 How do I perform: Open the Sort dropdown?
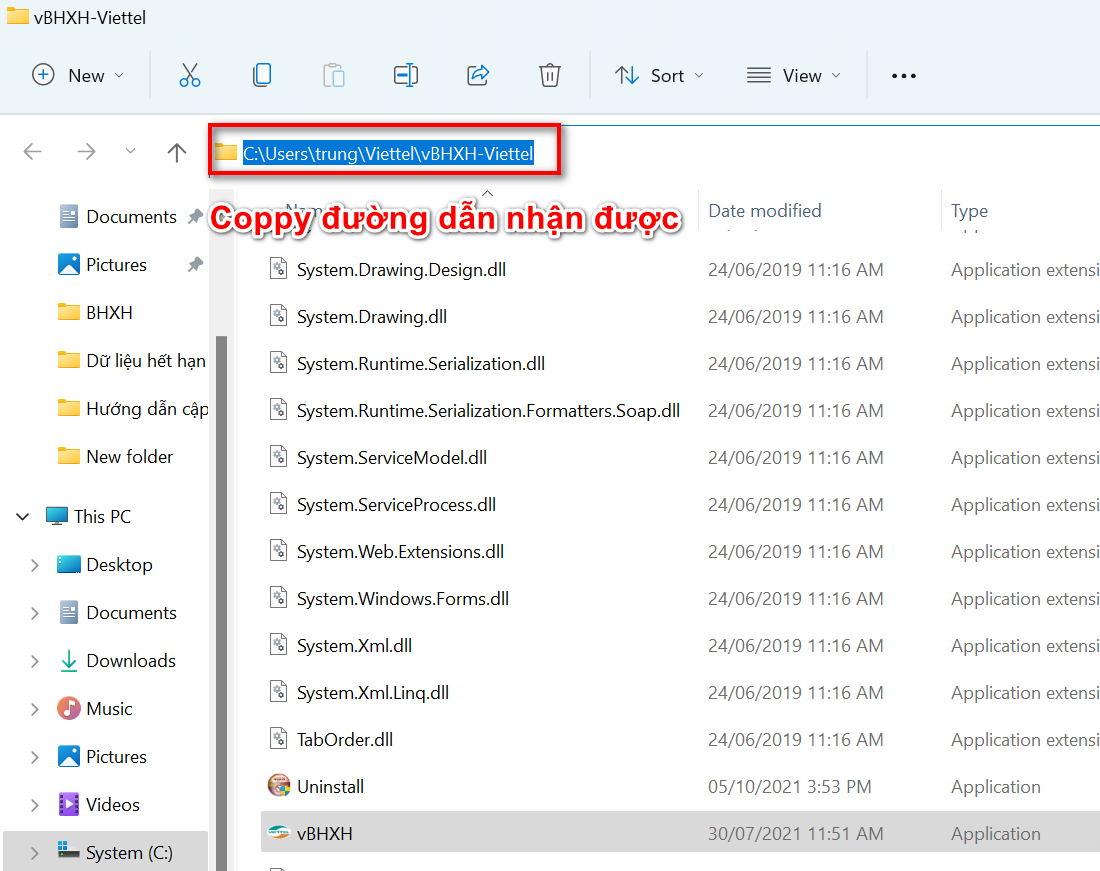pos(659,75)
